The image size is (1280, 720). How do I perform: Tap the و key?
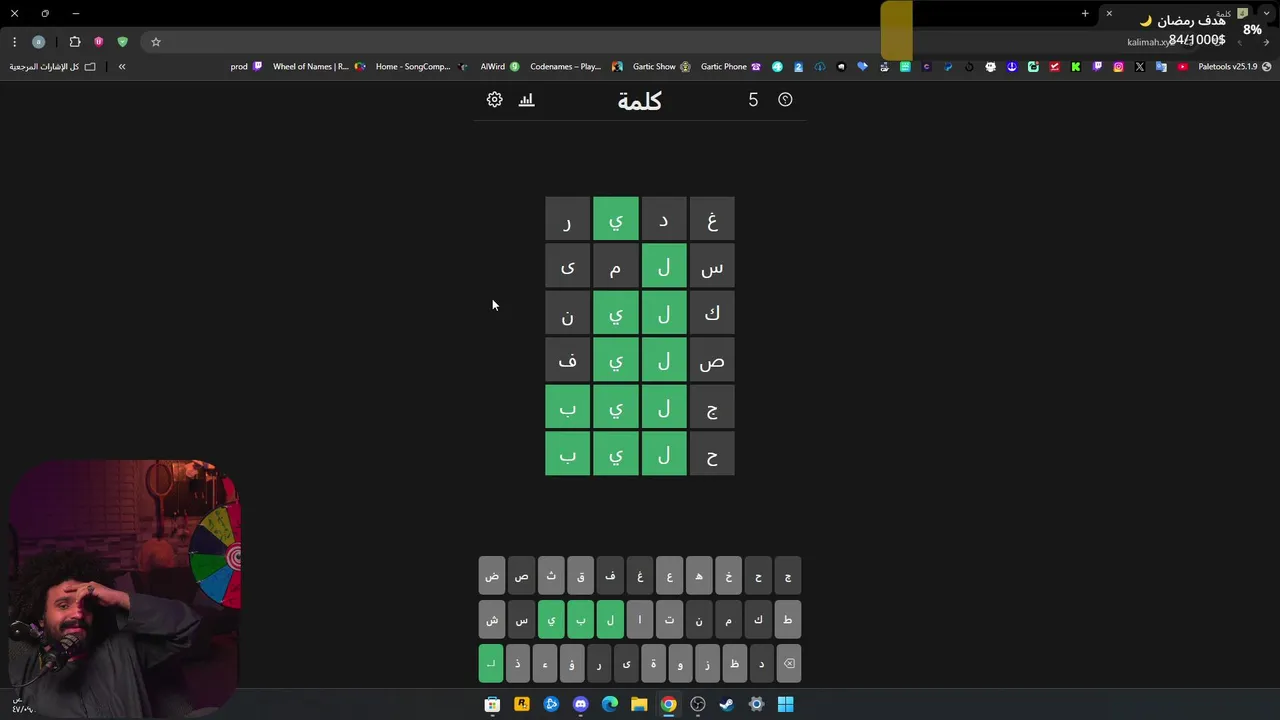tap(680, 663)
